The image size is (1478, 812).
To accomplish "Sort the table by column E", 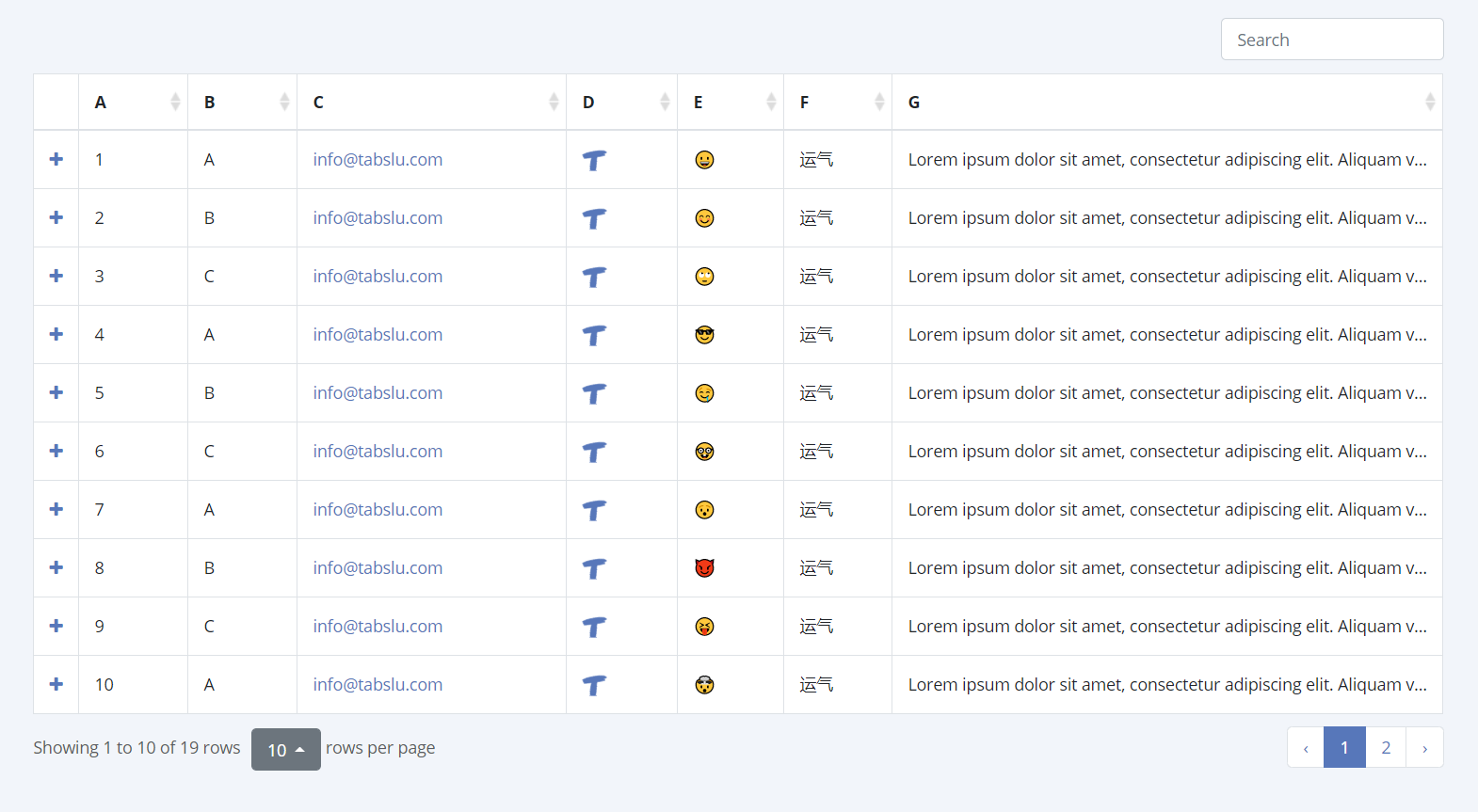I will click(x=731, y=102).
